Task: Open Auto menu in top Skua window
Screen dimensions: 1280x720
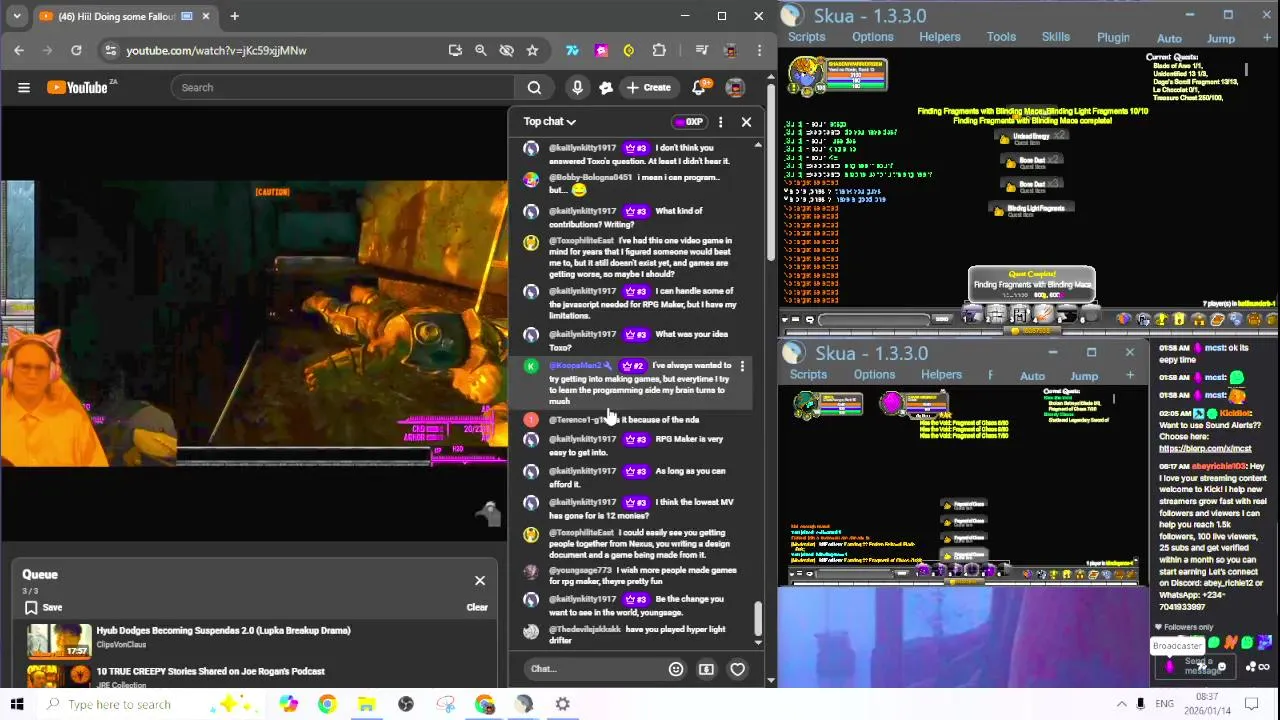Action: point(1169,39)
